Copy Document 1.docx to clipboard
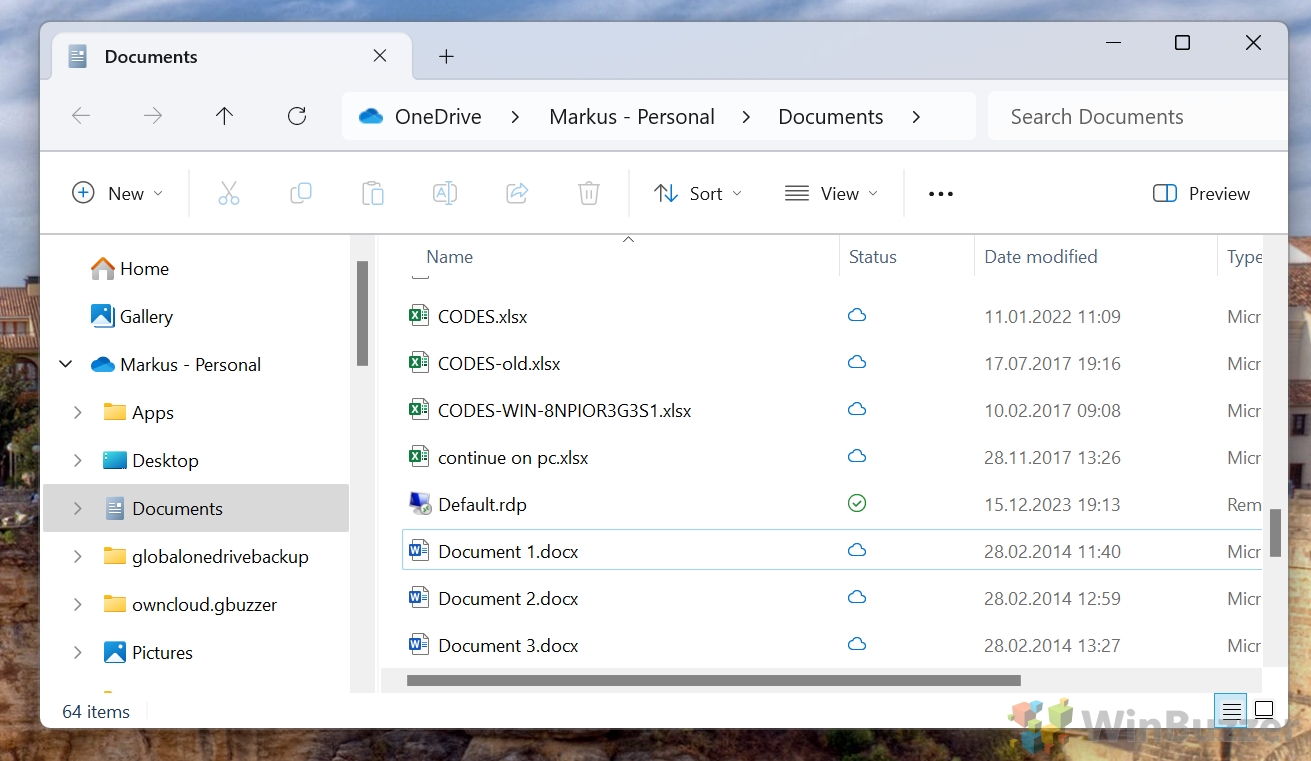Viewport: 1311px width, 761px height. [300, 193]
